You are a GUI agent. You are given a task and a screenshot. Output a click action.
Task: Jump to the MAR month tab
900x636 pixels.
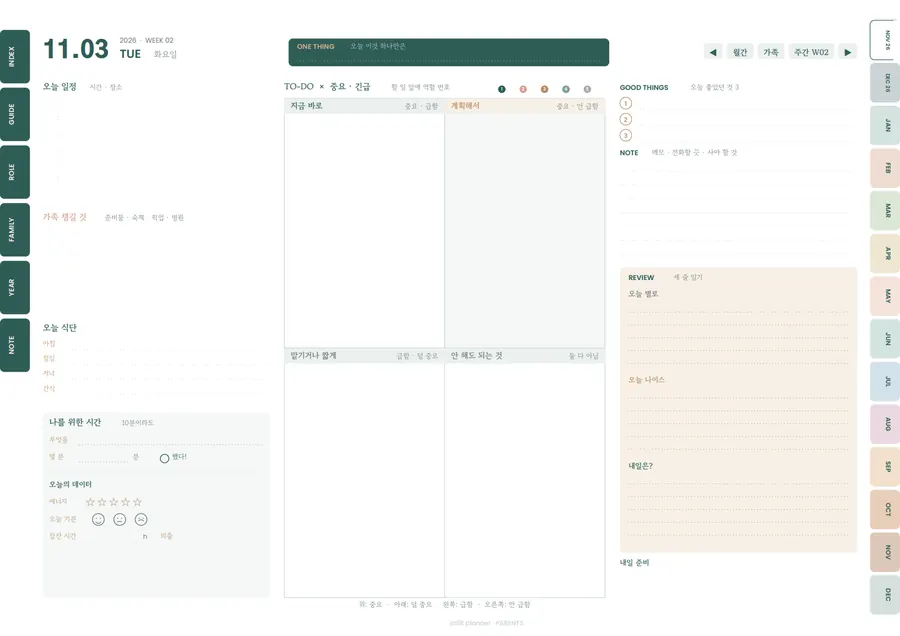[886, 210]
